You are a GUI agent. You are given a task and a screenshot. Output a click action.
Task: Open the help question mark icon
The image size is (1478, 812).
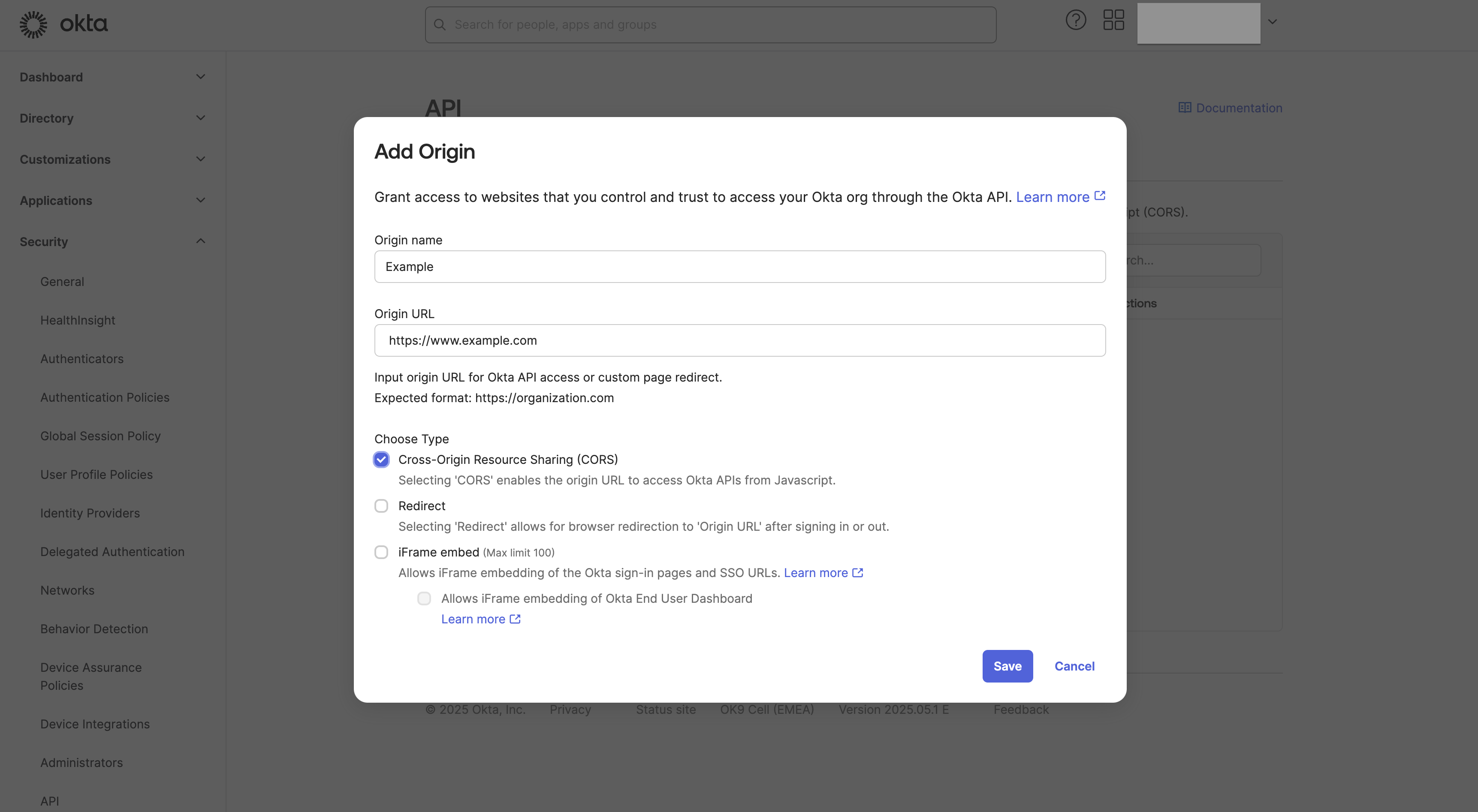(1076, 21)
